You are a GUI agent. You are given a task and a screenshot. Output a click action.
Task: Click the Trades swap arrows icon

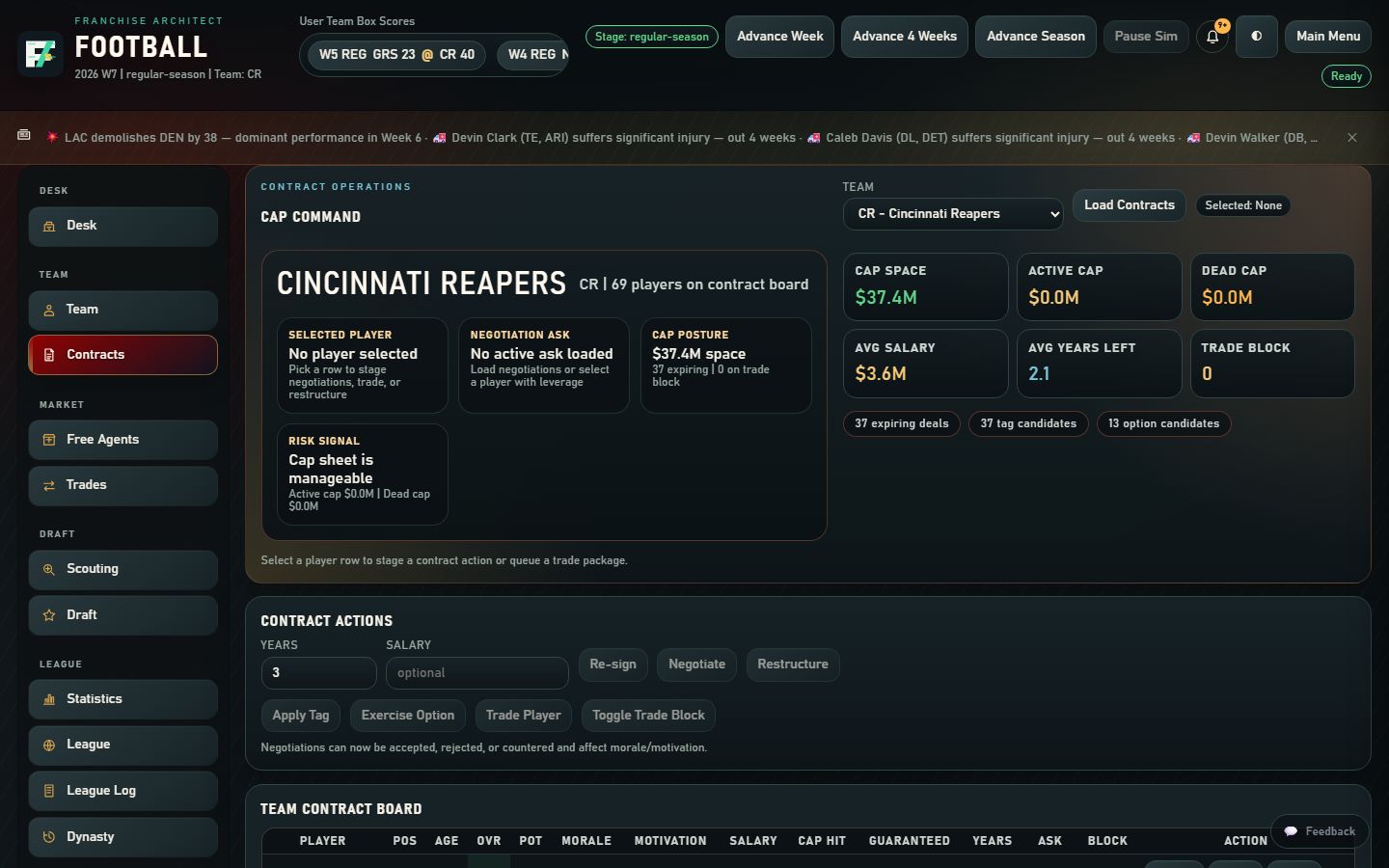pyautogui.click(x=49, y=485)
